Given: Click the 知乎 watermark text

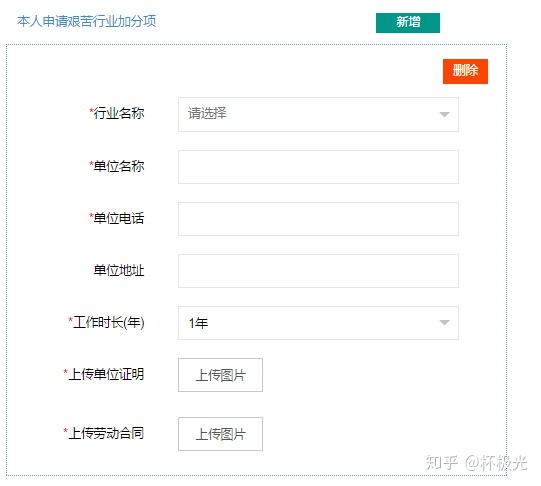Looking at the screenshot, I should pos(442,463).
